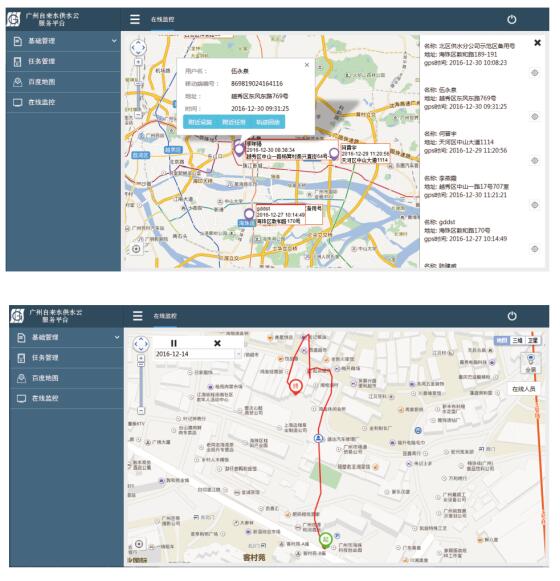Toggle the 全景 panorama control on lower map
The width and height of the screenshot is (560, 581).
530,363
